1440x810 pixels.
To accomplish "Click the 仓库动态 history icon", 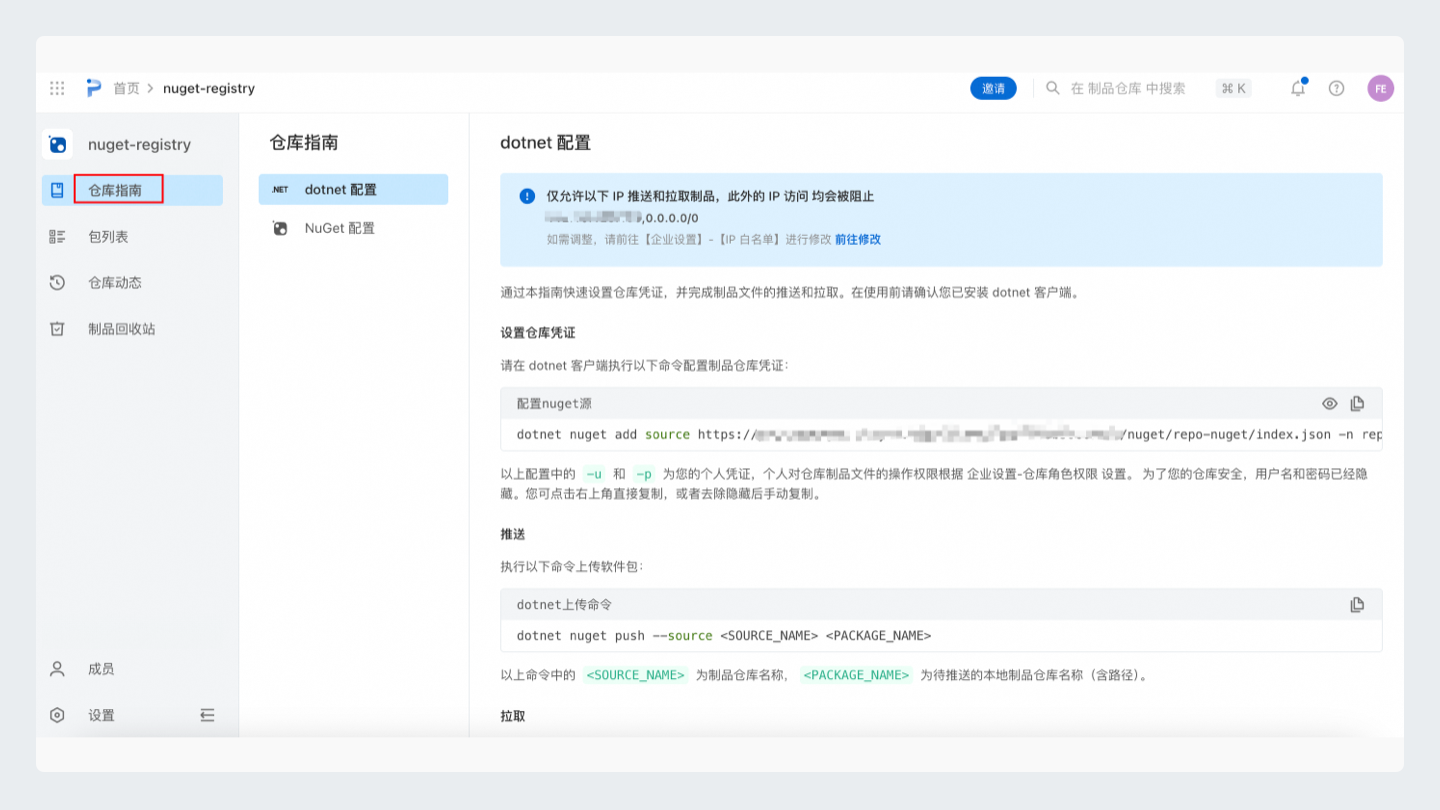I will [57, 282].
